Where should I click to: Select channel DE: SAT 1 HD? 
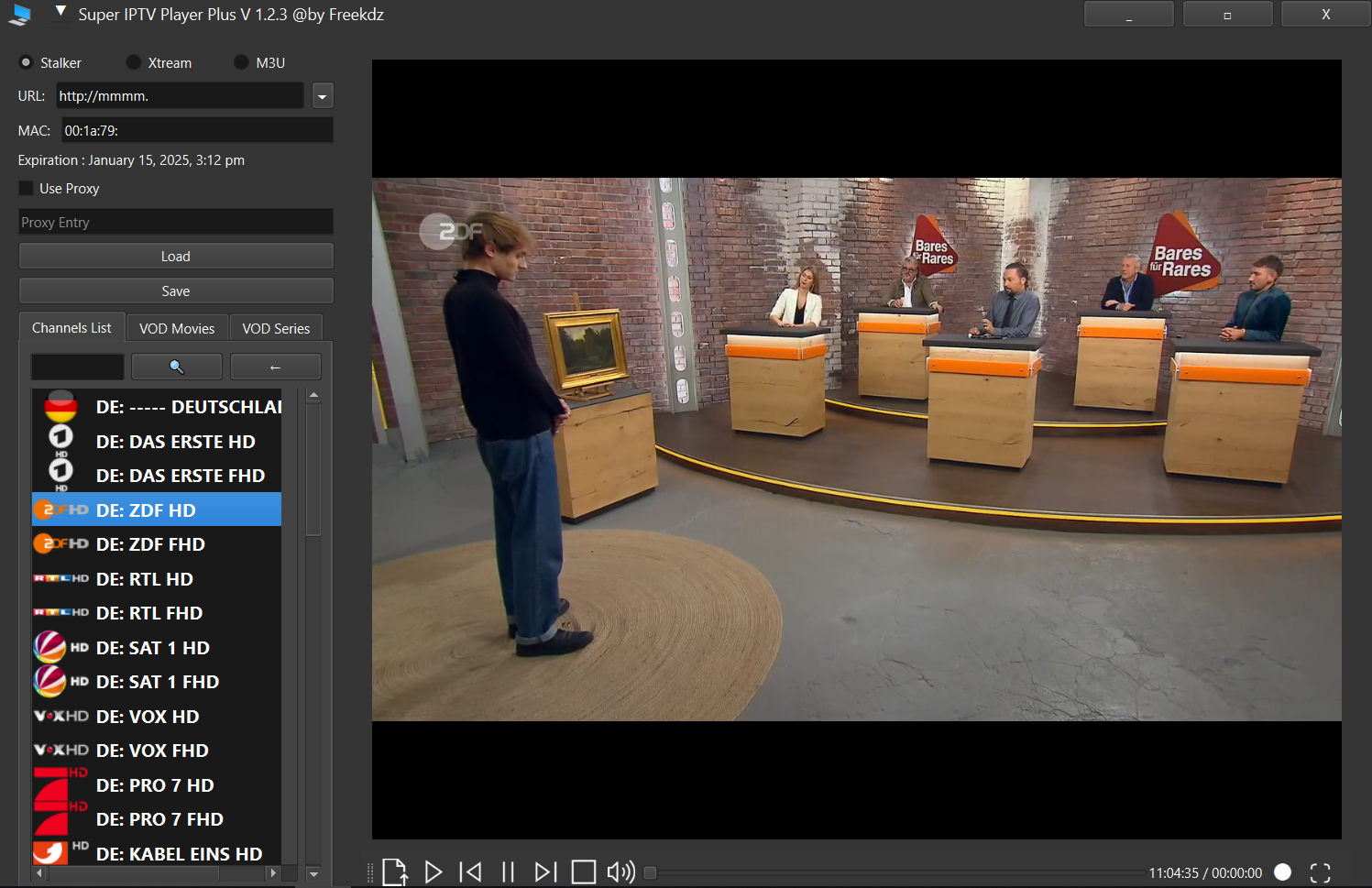point(157,647)
